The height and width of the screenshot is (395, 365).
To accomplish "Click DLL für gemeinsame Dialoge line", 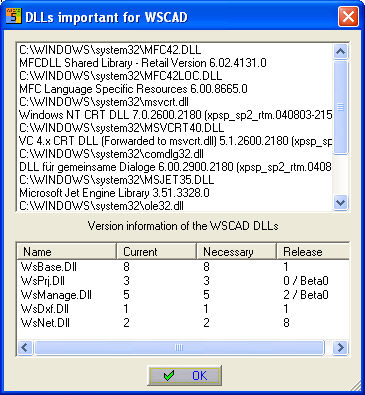I will (x=175, y=167).
